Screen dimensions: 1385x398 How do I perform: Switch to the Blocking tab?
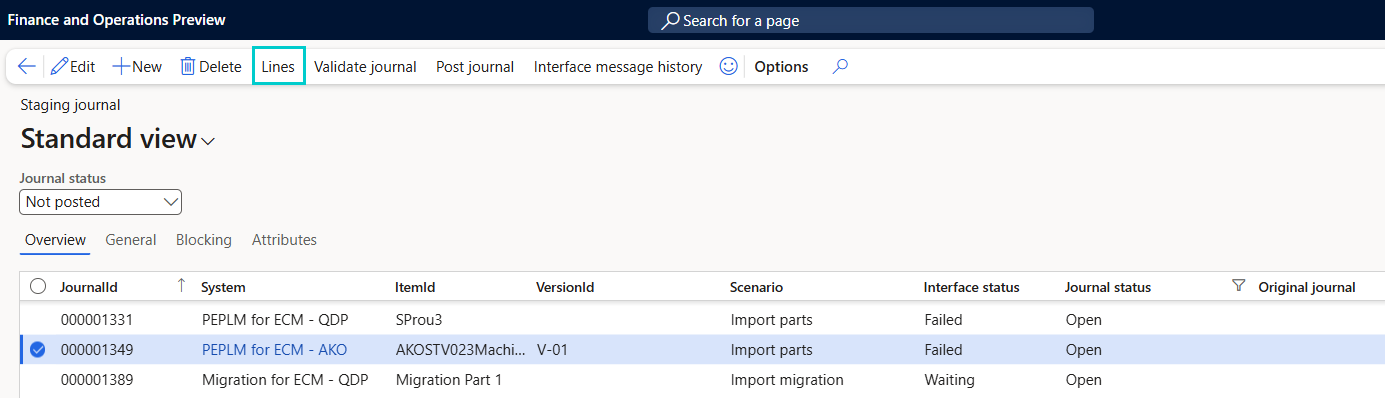[x=204, y=240]
